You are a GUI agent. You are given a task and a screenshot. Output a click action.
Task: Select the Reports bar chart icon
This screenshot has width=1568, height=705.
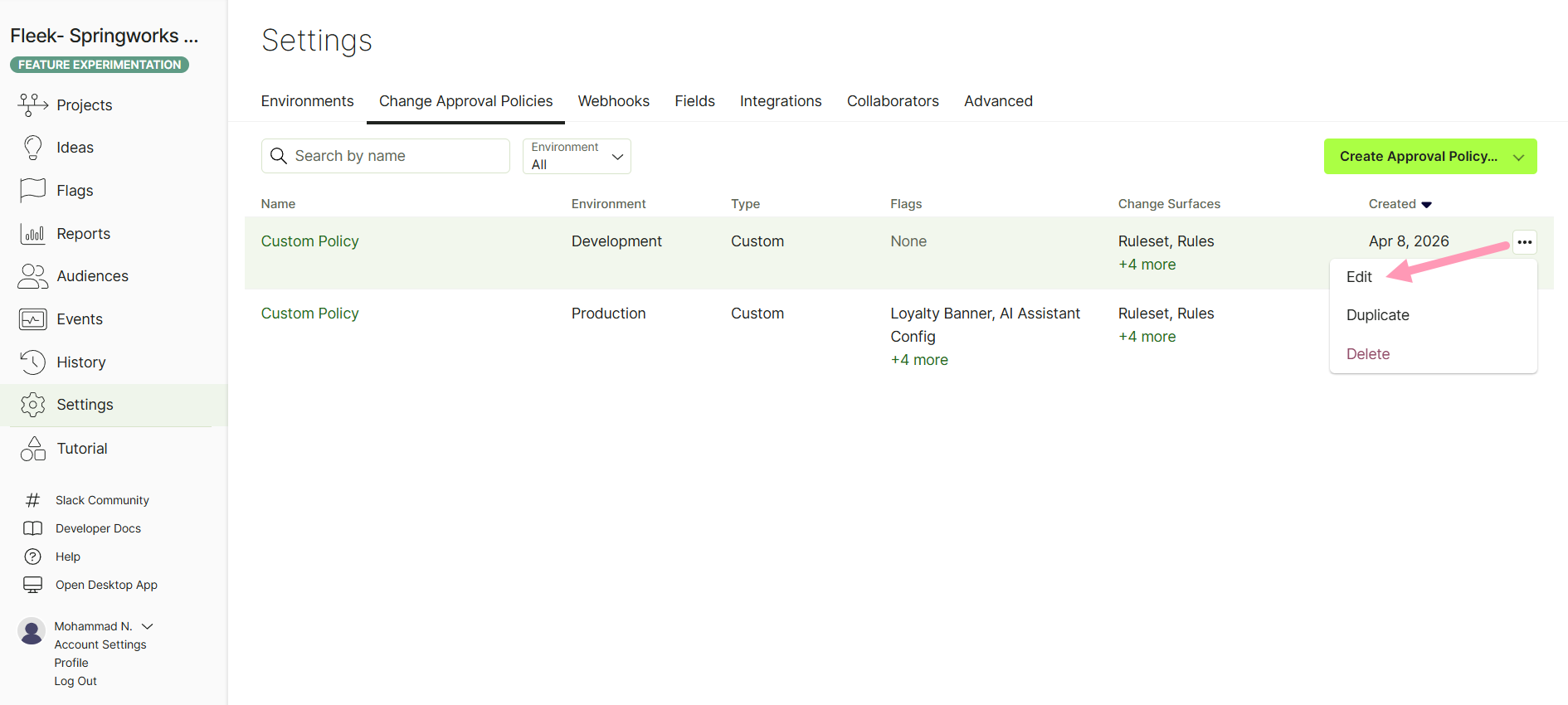(32, 234)
